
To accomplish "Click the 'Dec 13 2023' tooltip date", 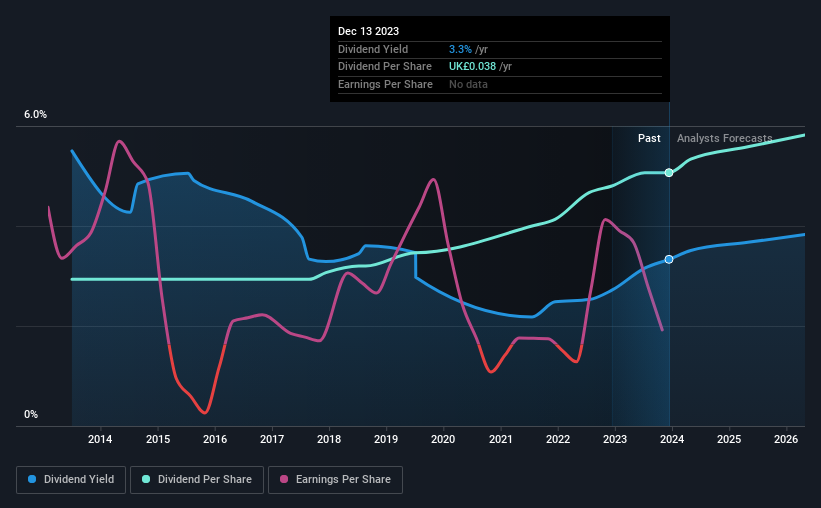I will point(368,31).
